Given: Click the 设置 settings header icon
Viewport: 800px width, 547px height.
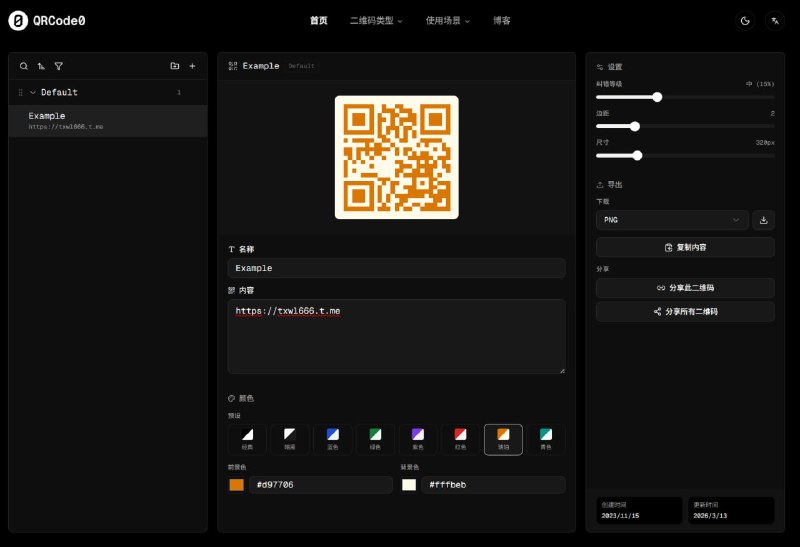Looking at the screenshot, I should point(599,67).
